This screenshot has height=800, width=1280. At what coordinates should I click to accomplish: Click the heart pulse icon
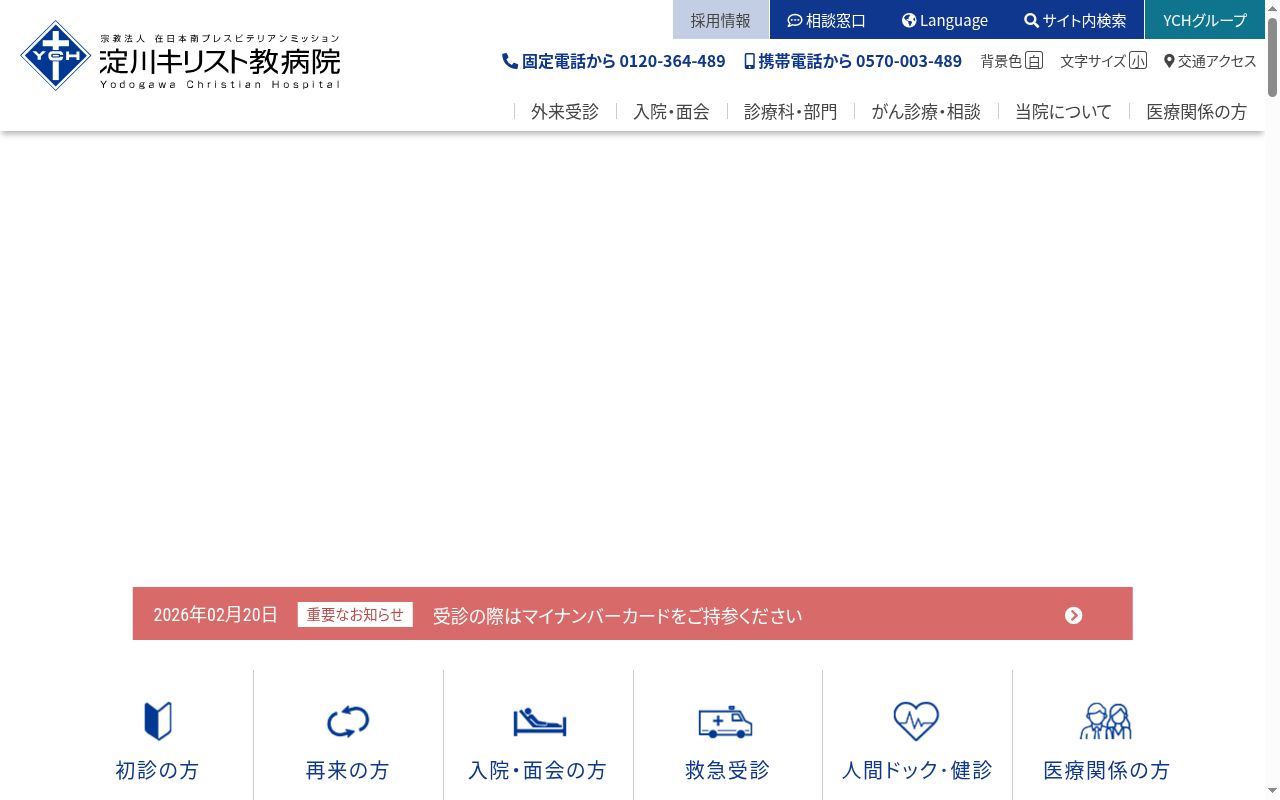point(916,721)
